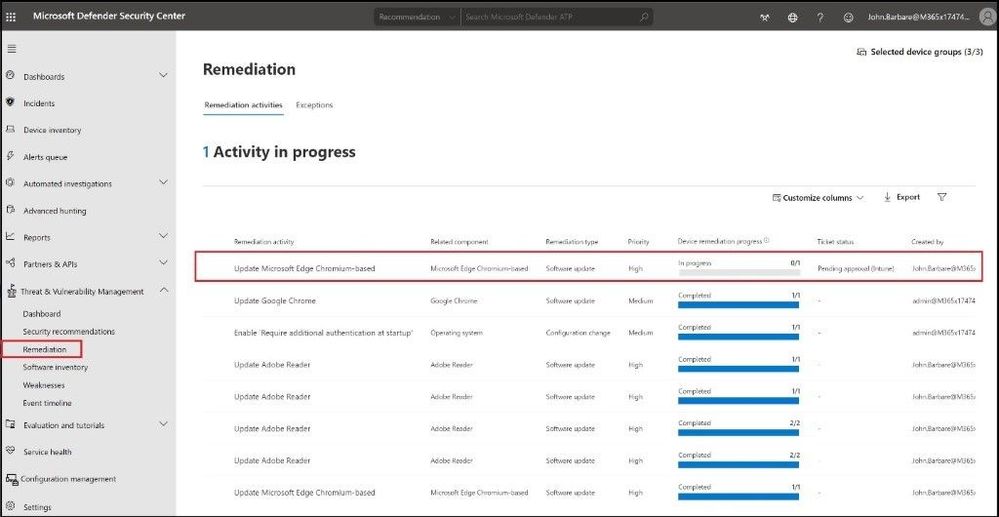Open the help question mark icon
The height and width of the screenshot is (517, 999).
[x=820, y=17]
